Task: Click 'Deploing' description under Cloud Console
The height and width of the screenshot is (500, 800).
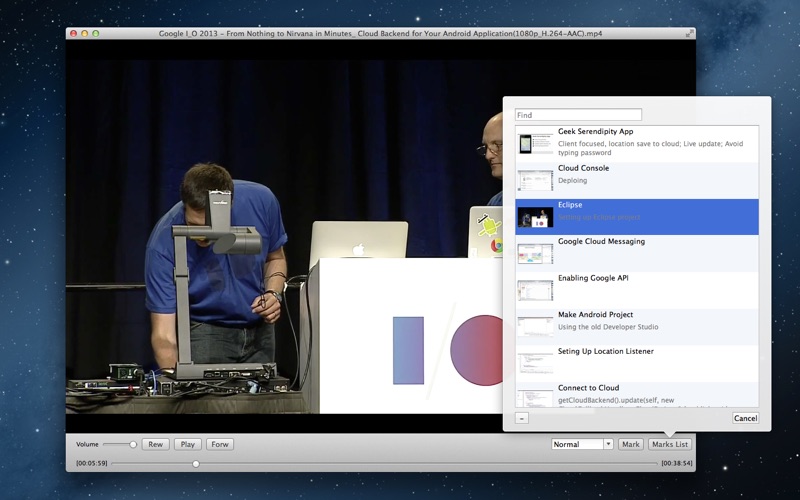Action: point(572,181)
